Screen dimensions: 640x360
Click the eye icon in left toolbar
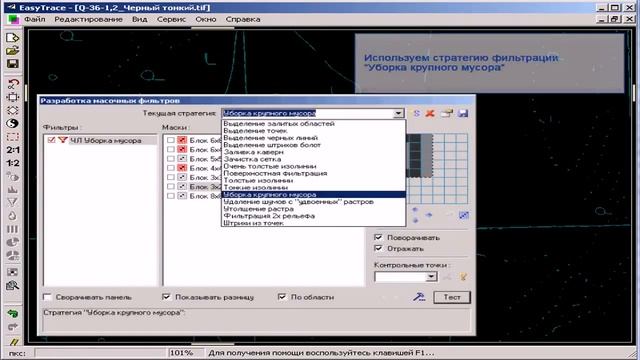point(13,177)
